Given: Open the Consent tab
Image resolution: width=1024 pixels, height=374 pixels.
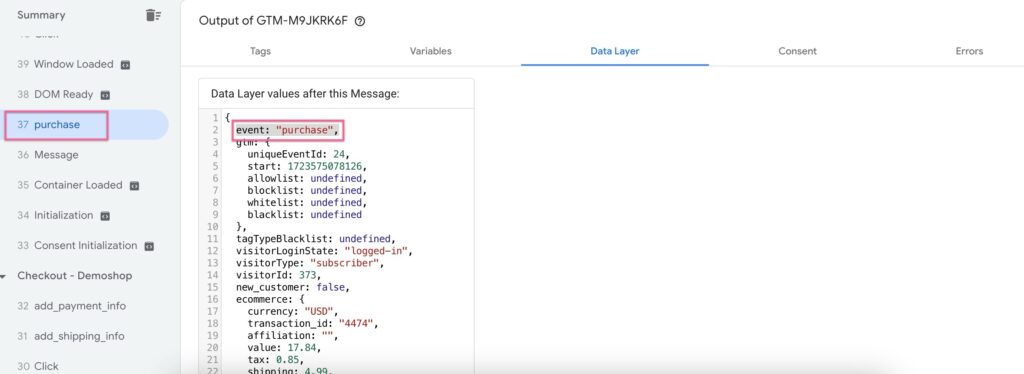Looking at the screenshot, I should [797, 51].
